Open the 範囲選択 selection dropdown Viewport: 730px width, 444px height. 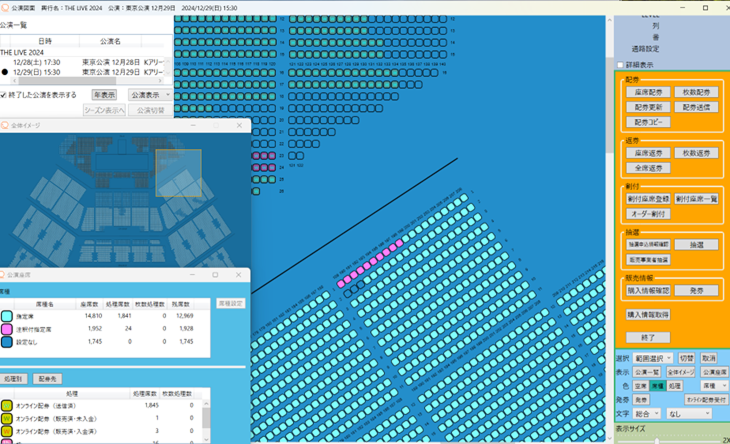[x=651, y=357]
